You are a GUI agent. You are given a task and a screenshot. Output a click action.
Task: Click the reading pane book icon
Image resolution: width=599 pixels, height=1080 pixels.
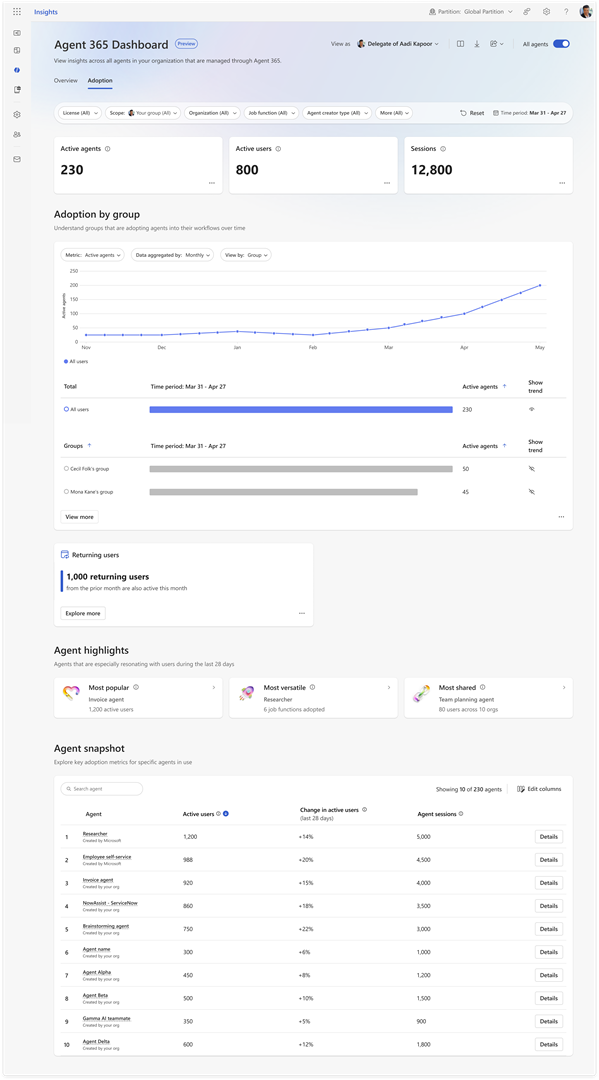[x=460, y=43]
